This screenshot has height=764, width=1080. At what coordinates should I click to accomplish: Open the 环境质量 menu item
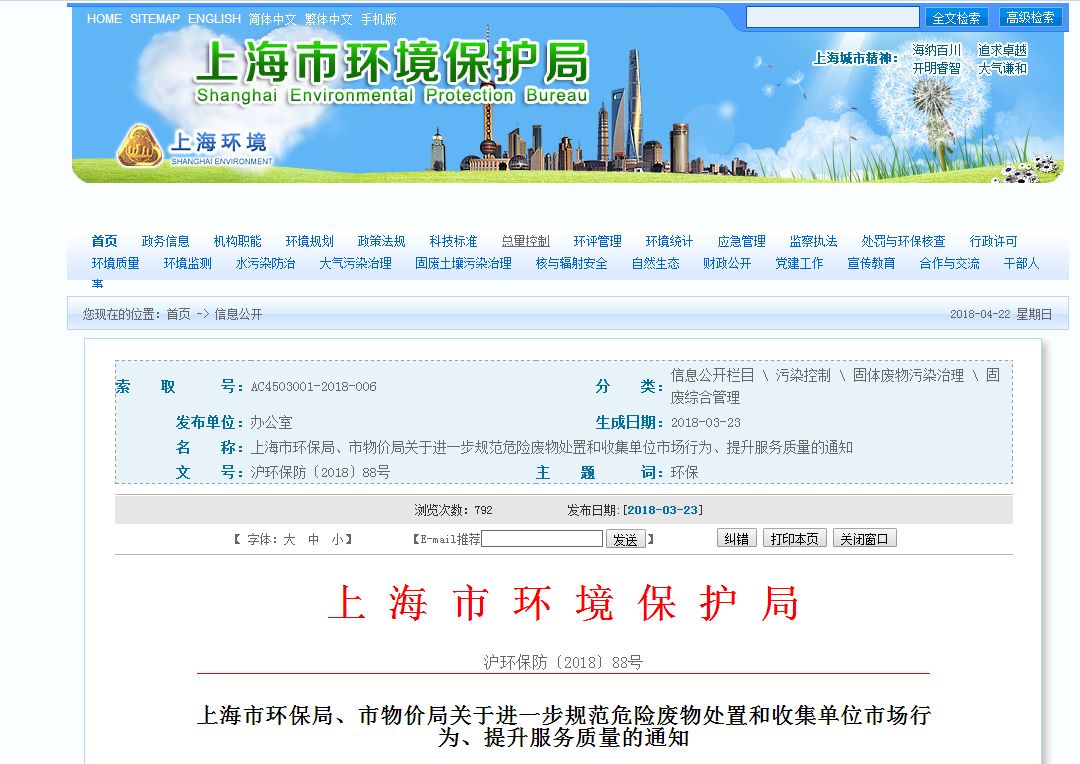tap(116, 263)
